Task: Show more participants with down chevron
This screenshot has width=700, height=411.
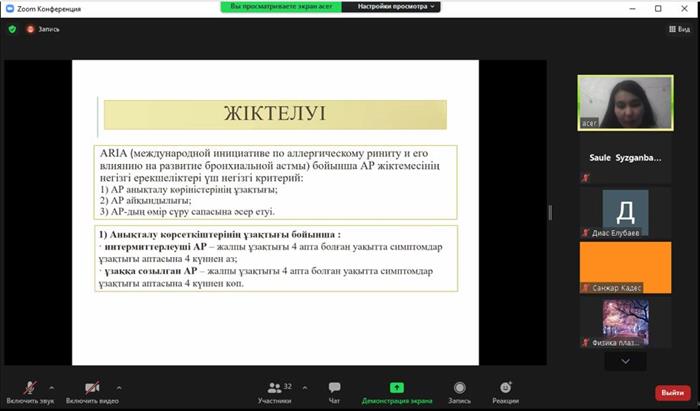Action: (625, 361)
